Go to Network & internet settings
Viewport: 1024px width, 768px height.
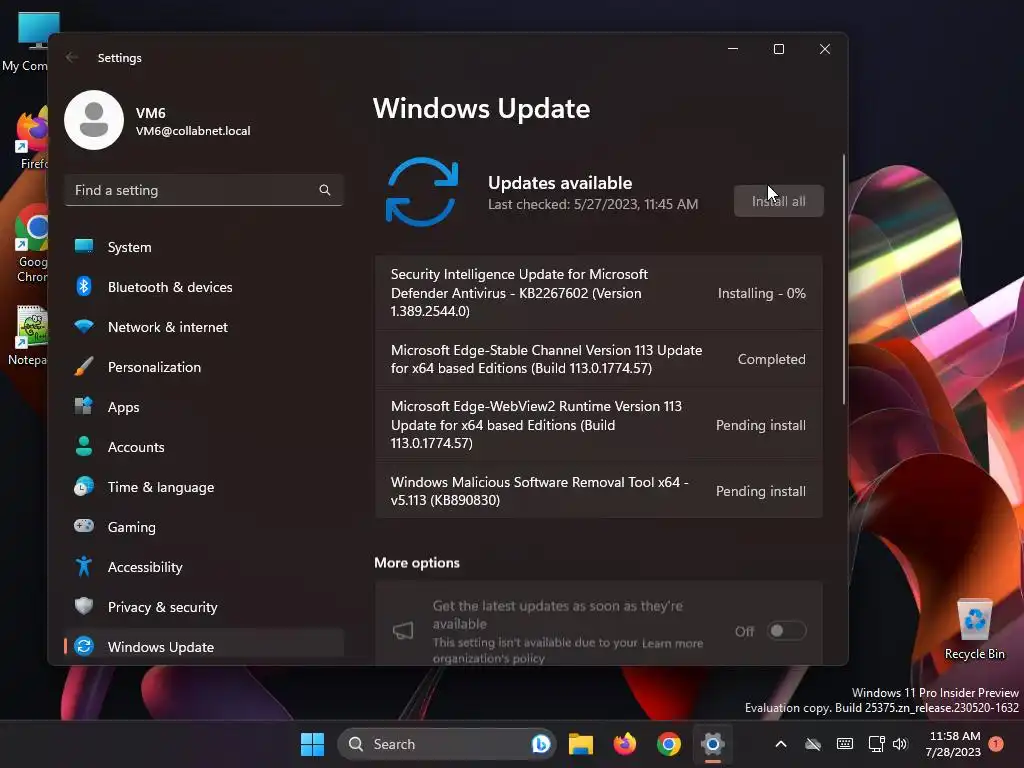(204, 327)
